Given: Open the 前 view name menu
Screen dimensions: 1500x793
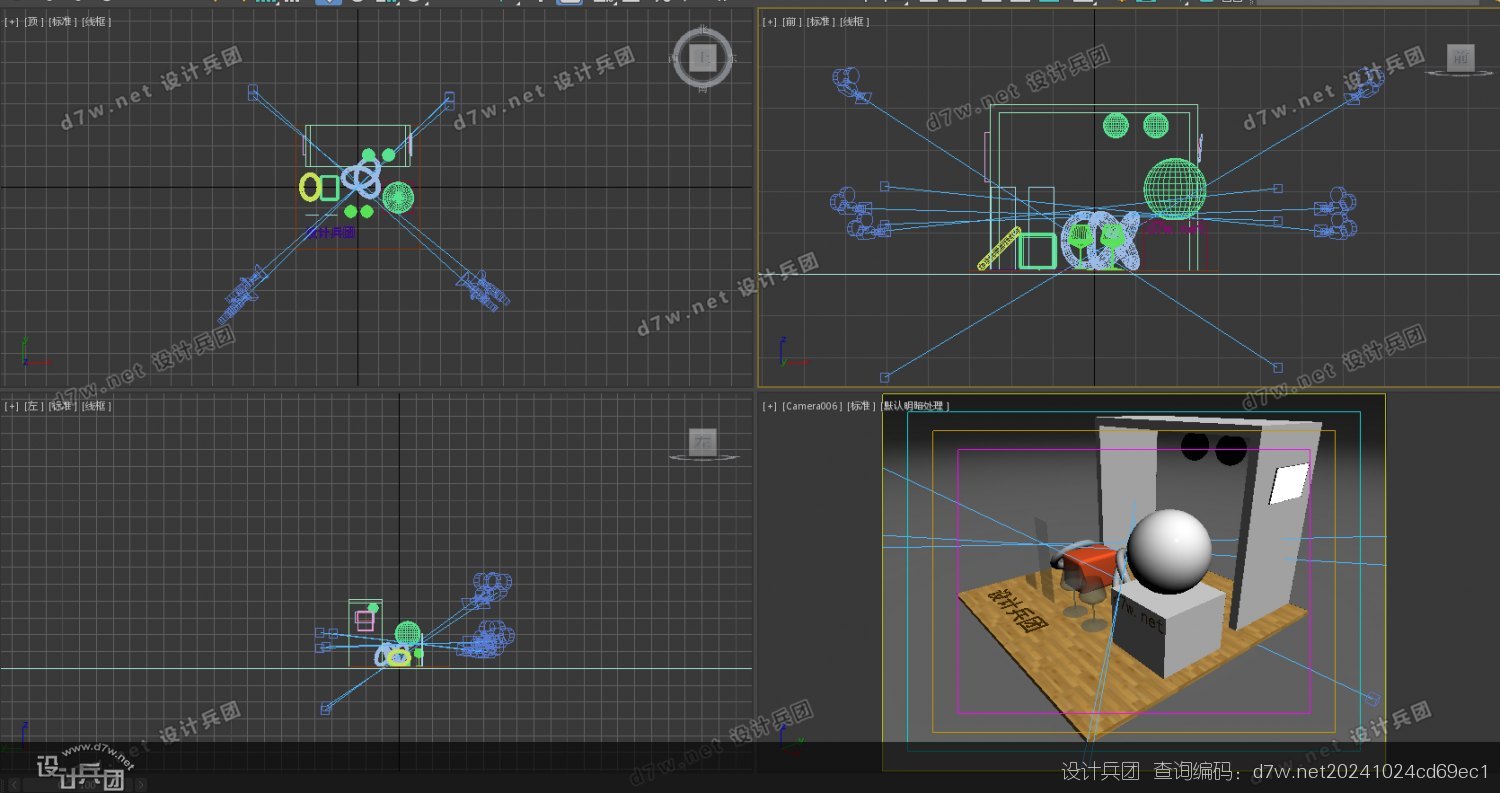Looking at the screenshot, I should click(791, 21).
